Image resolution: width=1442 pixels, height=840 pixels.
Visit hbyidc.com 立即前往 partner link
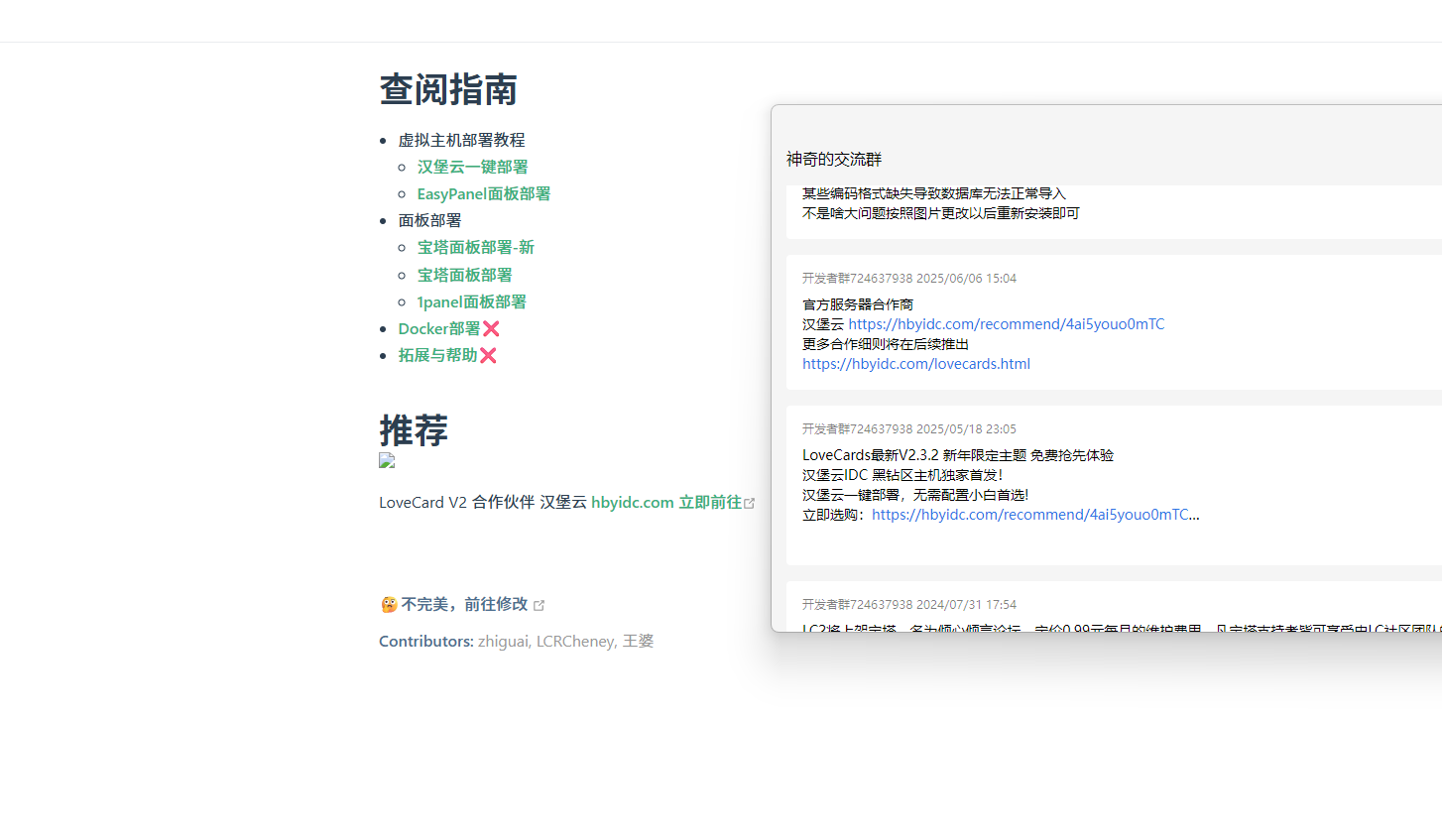pos(665,502)
